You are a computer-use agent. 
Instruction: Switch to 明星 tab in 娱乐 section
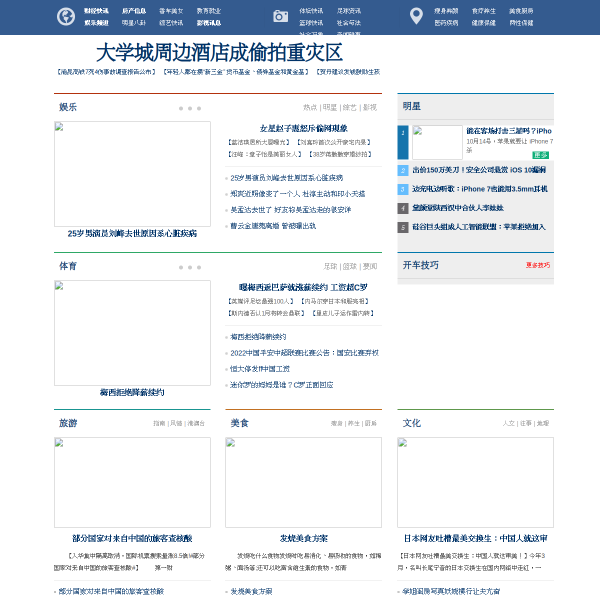[330, 108]
